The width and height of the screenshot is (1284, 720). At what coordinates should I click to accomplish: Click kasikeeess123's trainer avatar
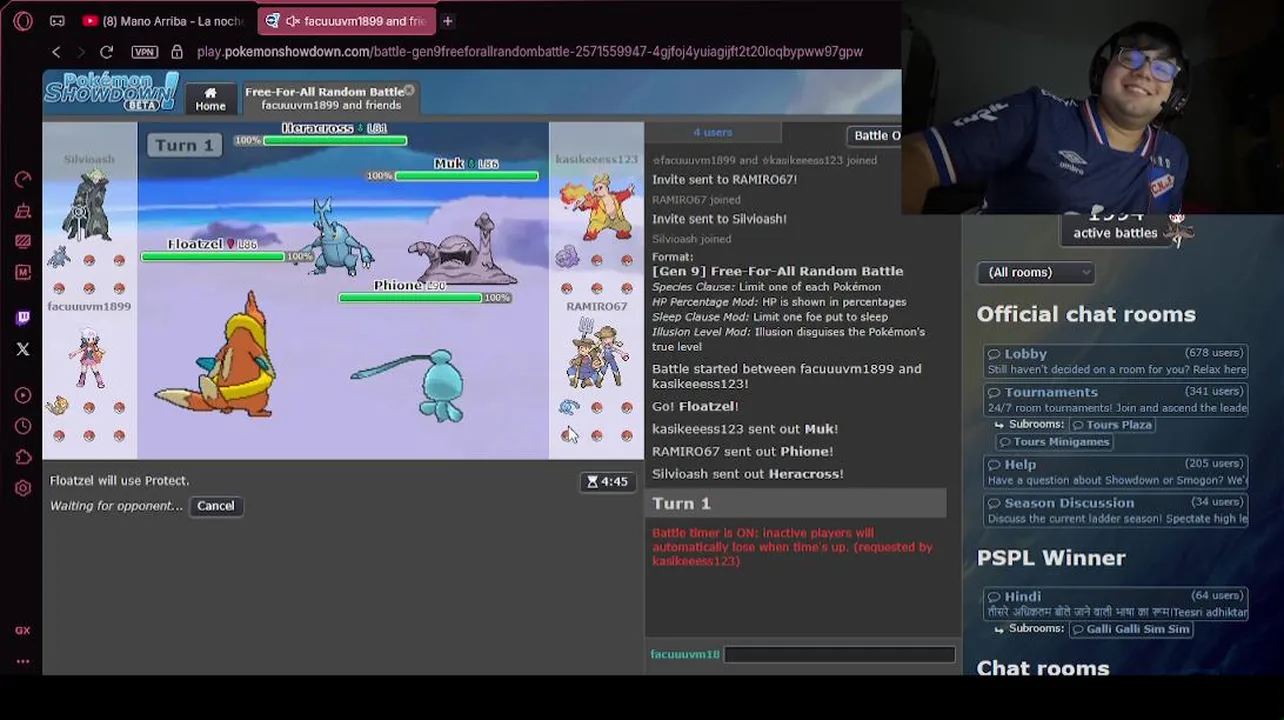click(600, 208)
